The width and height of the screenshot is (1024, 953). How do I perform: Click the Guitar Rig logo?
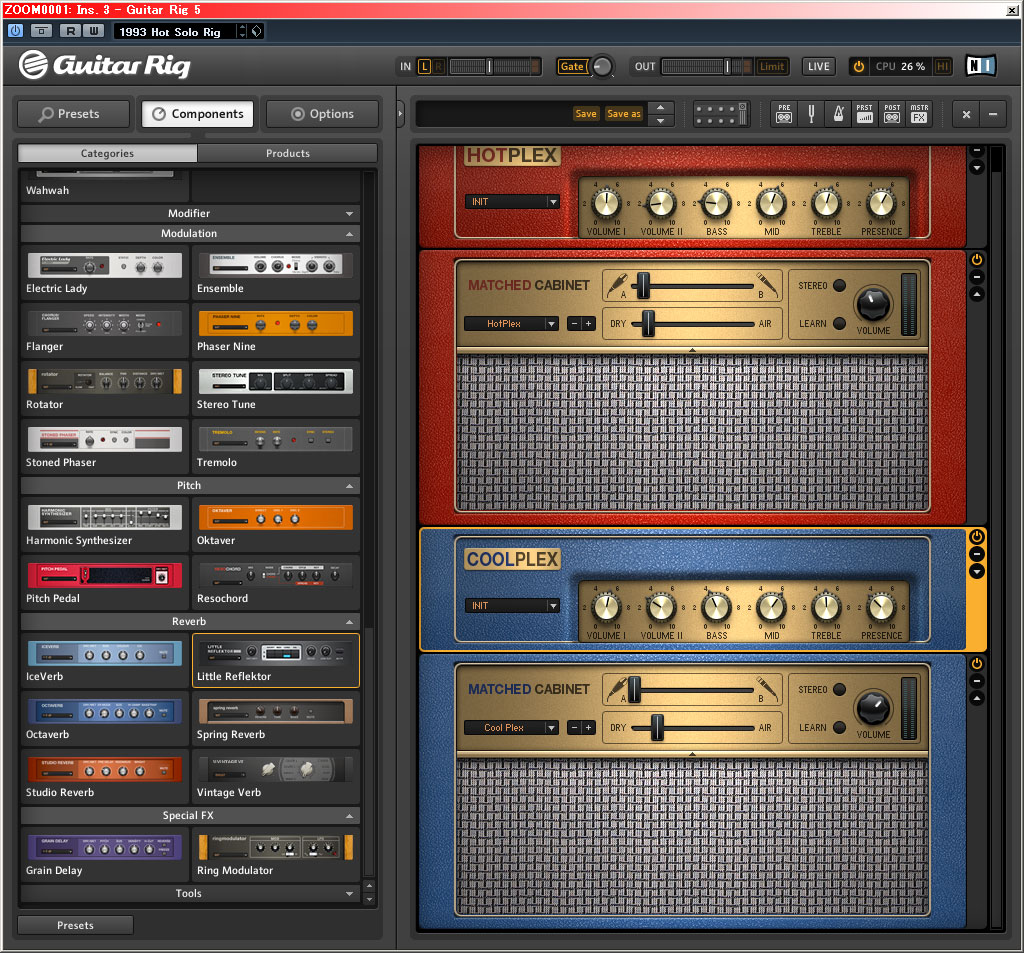coord(104,65)
